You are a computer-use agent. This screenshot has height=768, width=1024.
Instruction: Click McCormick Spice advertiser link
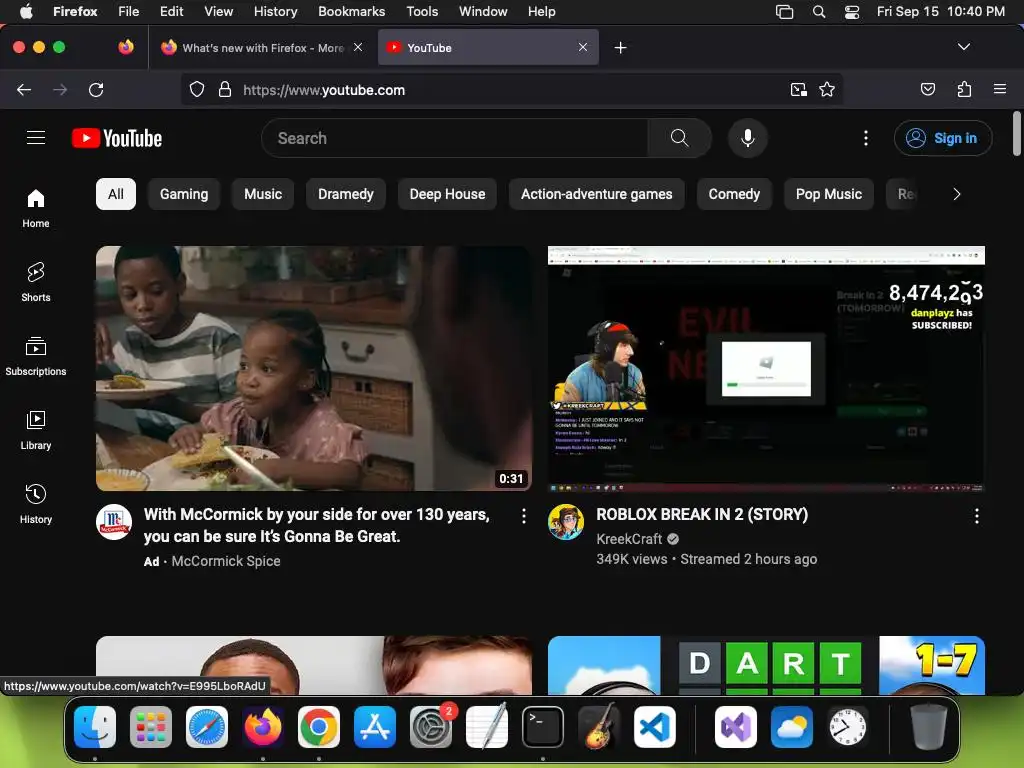point(225,561)
